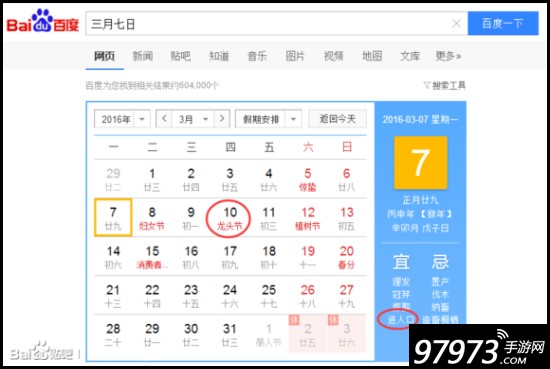Switch to the 新闻 tab
The height and width of the screenshot is (369, 550).
pos(143,56)
